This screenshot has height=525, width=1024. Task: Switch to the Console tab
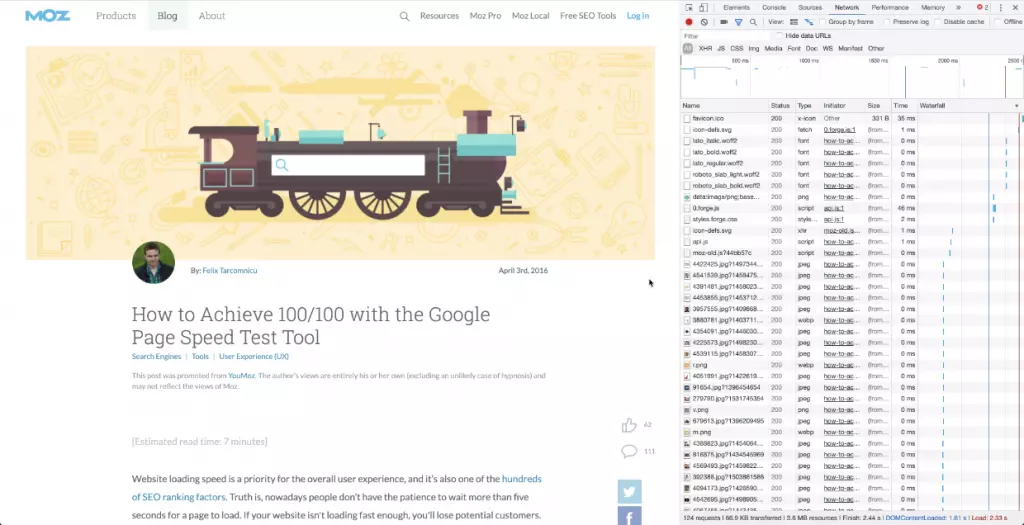(x=774, y=7)
